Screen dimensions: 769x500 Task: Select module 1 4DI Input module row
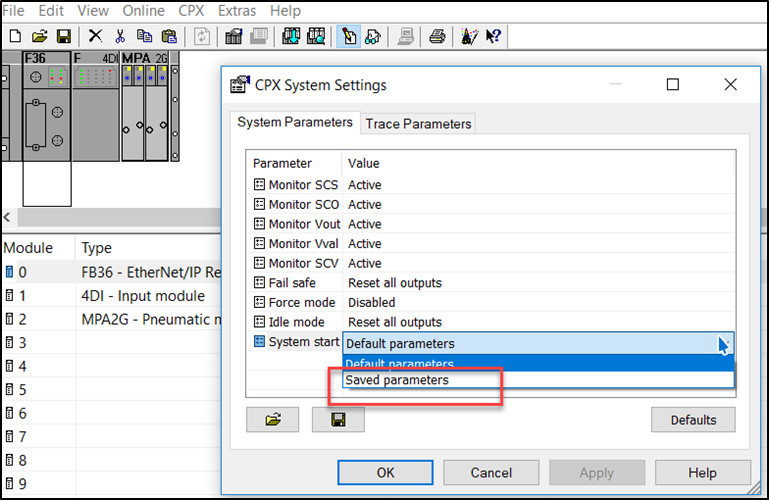[x=112, y=296]
